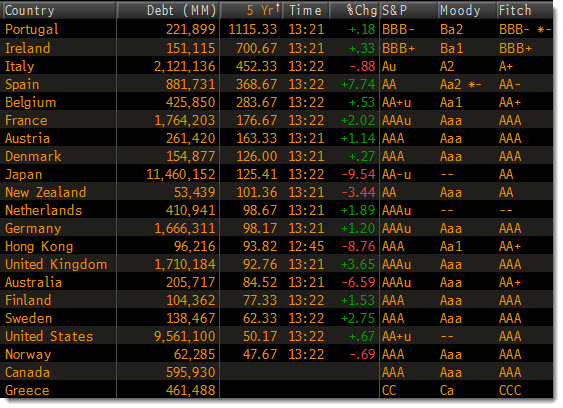Image resolution: width=563 pixels, height=408 pixels.
Task: Click the Time column header
Action: [306, 10]
